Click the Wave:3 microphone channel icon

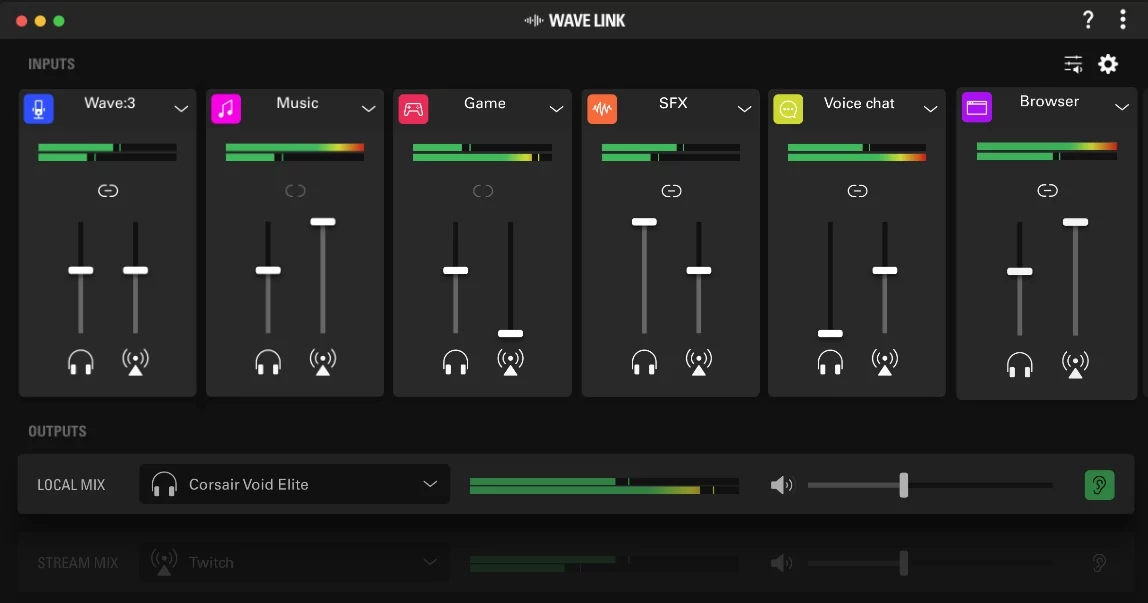coord(39,108)
